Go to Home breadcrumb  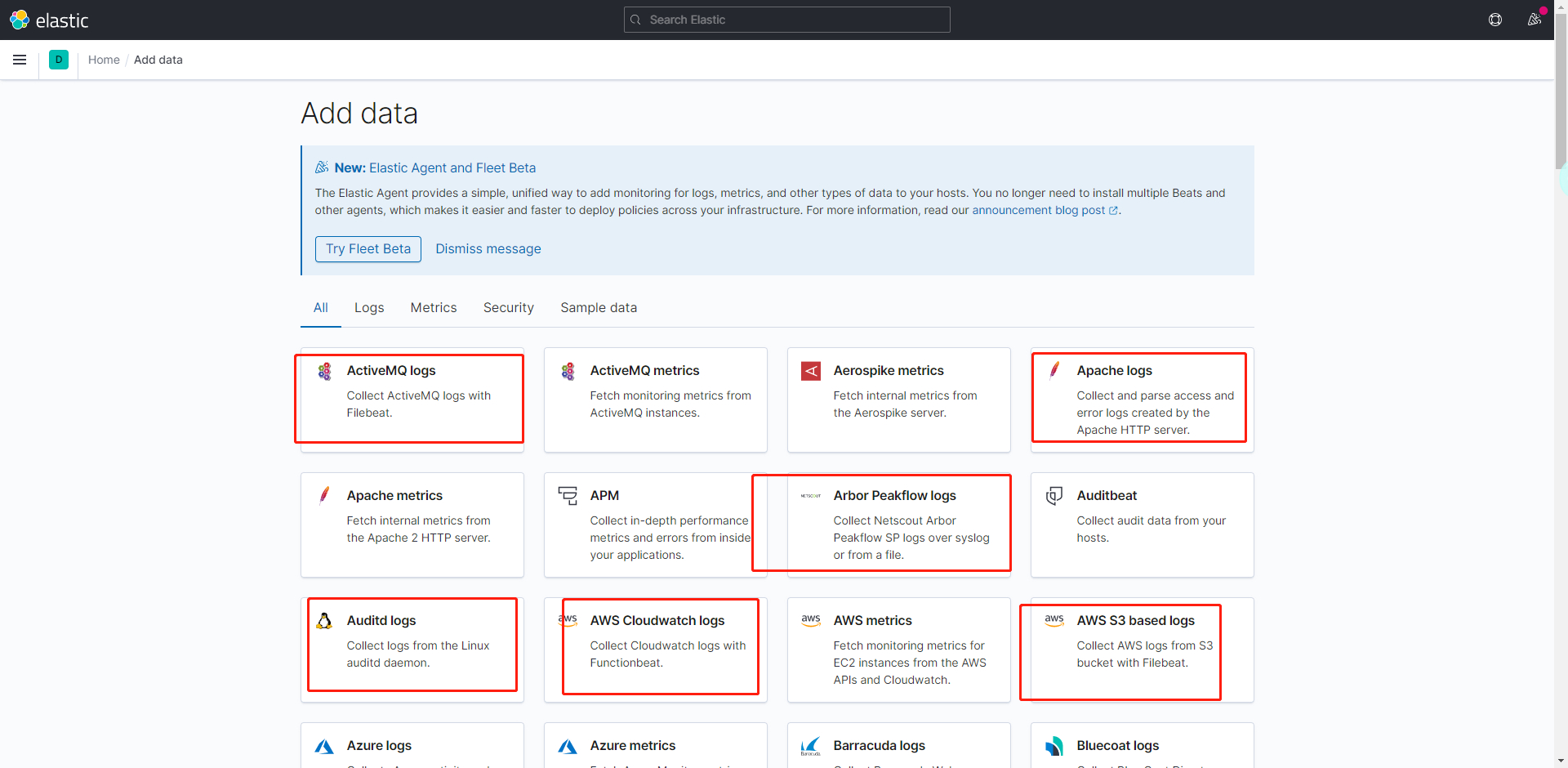coord(104,60)
